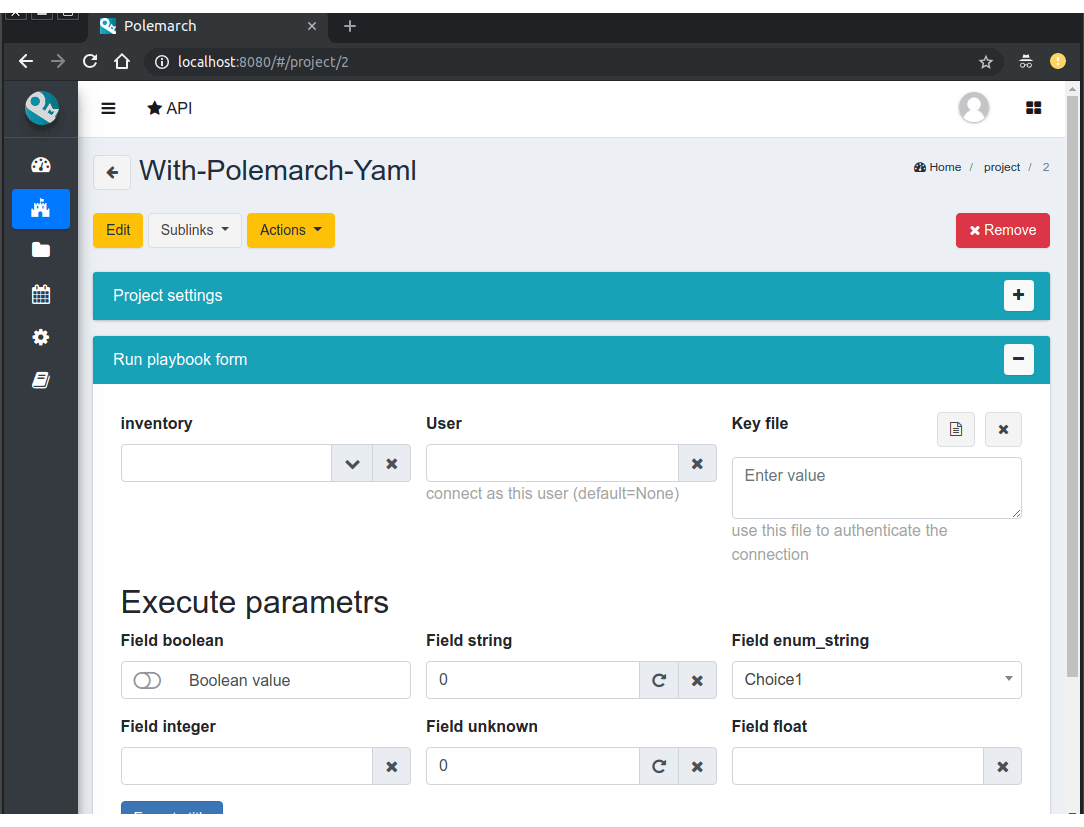Viewport: 1084px width, 827px height.
Task: Open the dashboard speedometer icon in the sidebar
Action: tap(41, 165)
